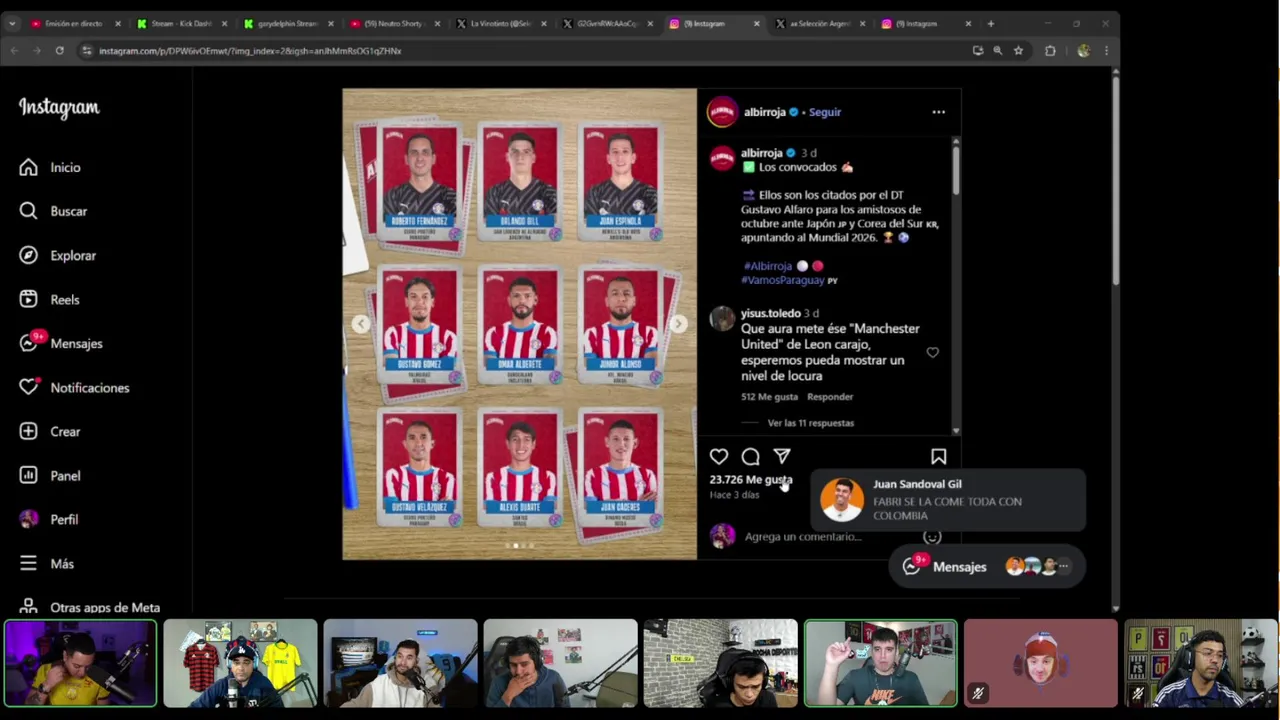The image size is (1280, 720).
Task: Open the emoji picker in comment box
Action: (932, 537)
